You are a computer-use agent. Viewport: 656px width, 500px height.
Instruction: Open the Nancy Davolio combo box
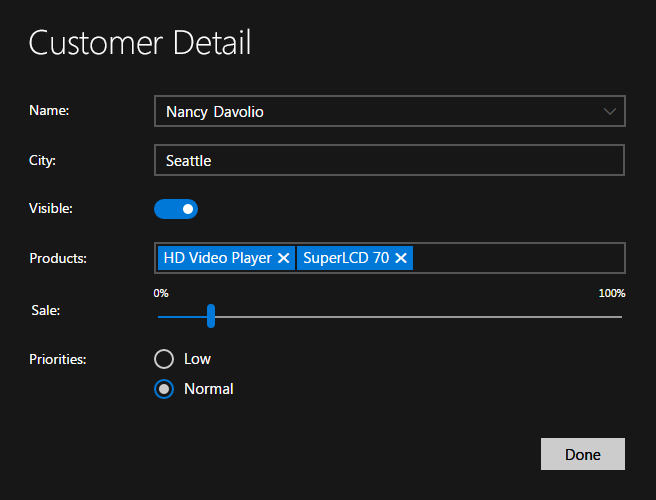click(x=380, y=111)
